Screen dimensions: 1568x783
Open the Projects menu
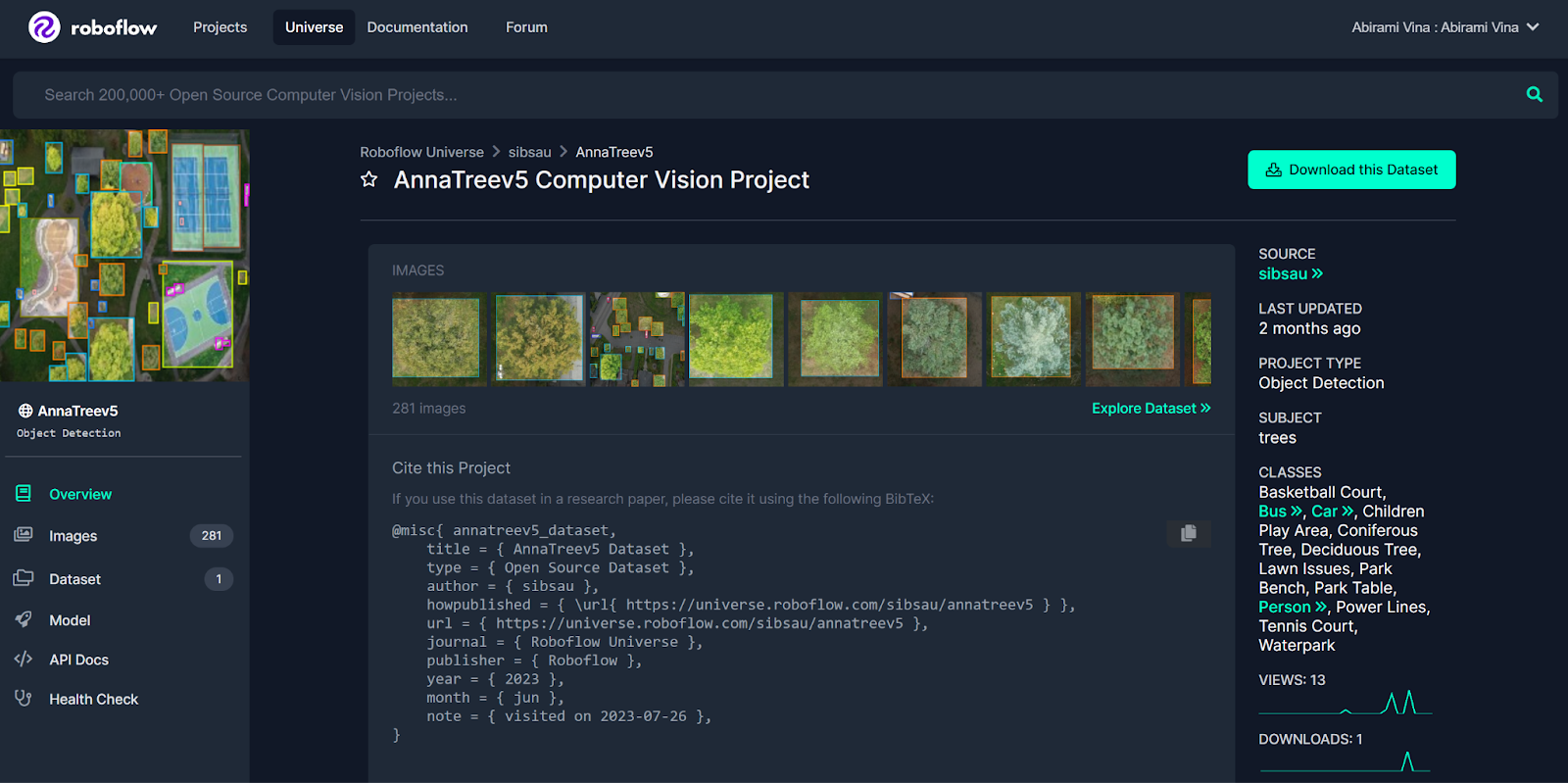pos(220,27)
